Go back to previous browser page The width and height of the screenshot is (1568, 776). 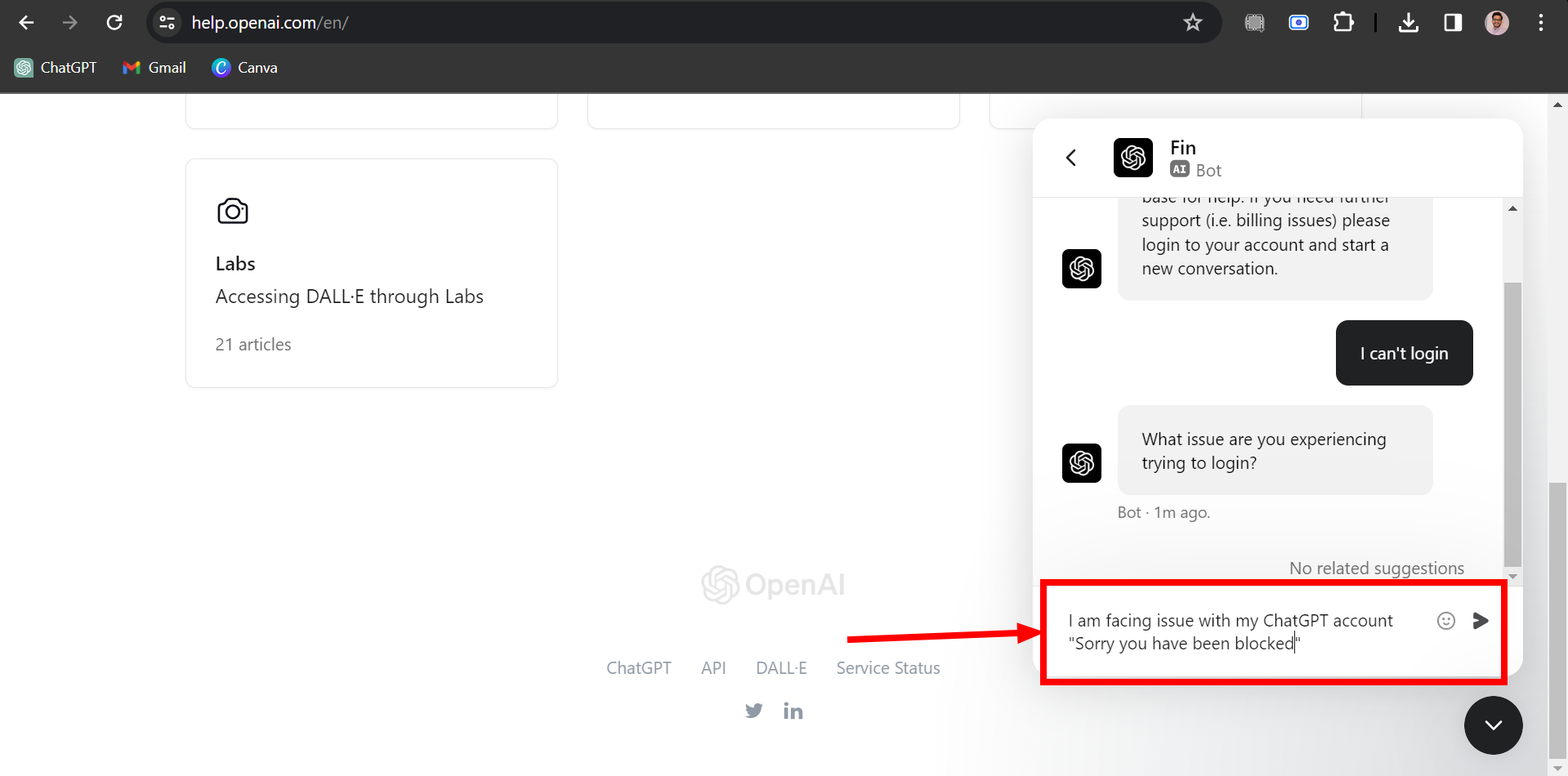pos(26,23)
